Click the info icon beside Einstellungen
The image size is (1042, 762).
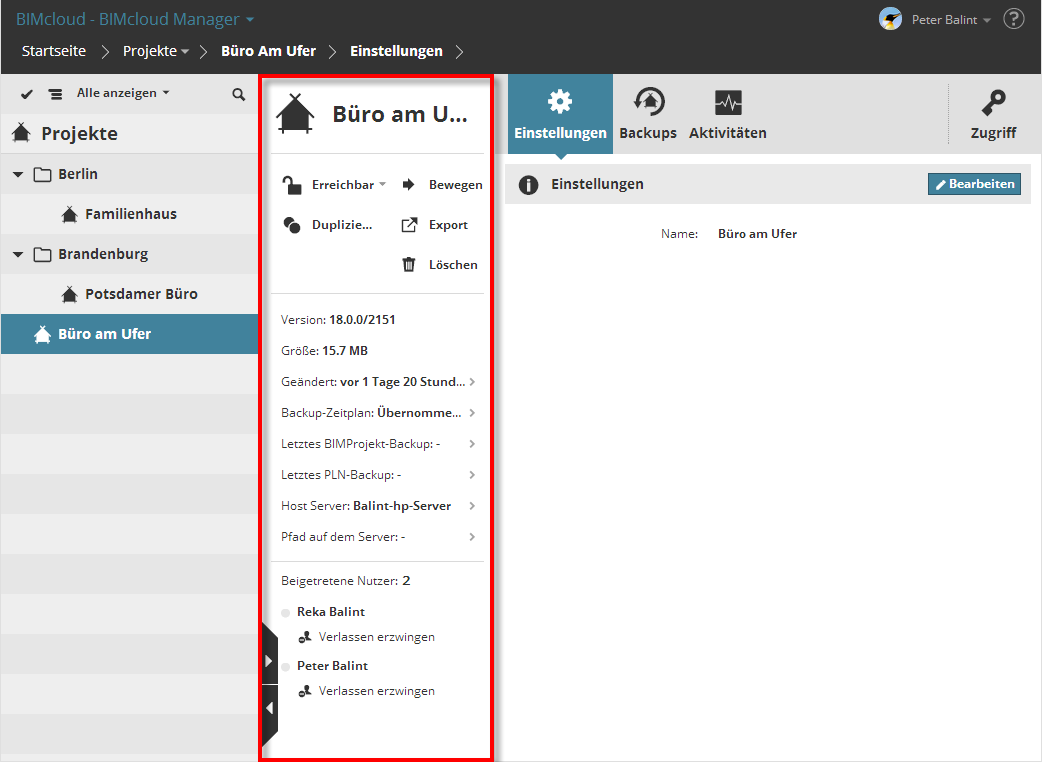point(528,185)
